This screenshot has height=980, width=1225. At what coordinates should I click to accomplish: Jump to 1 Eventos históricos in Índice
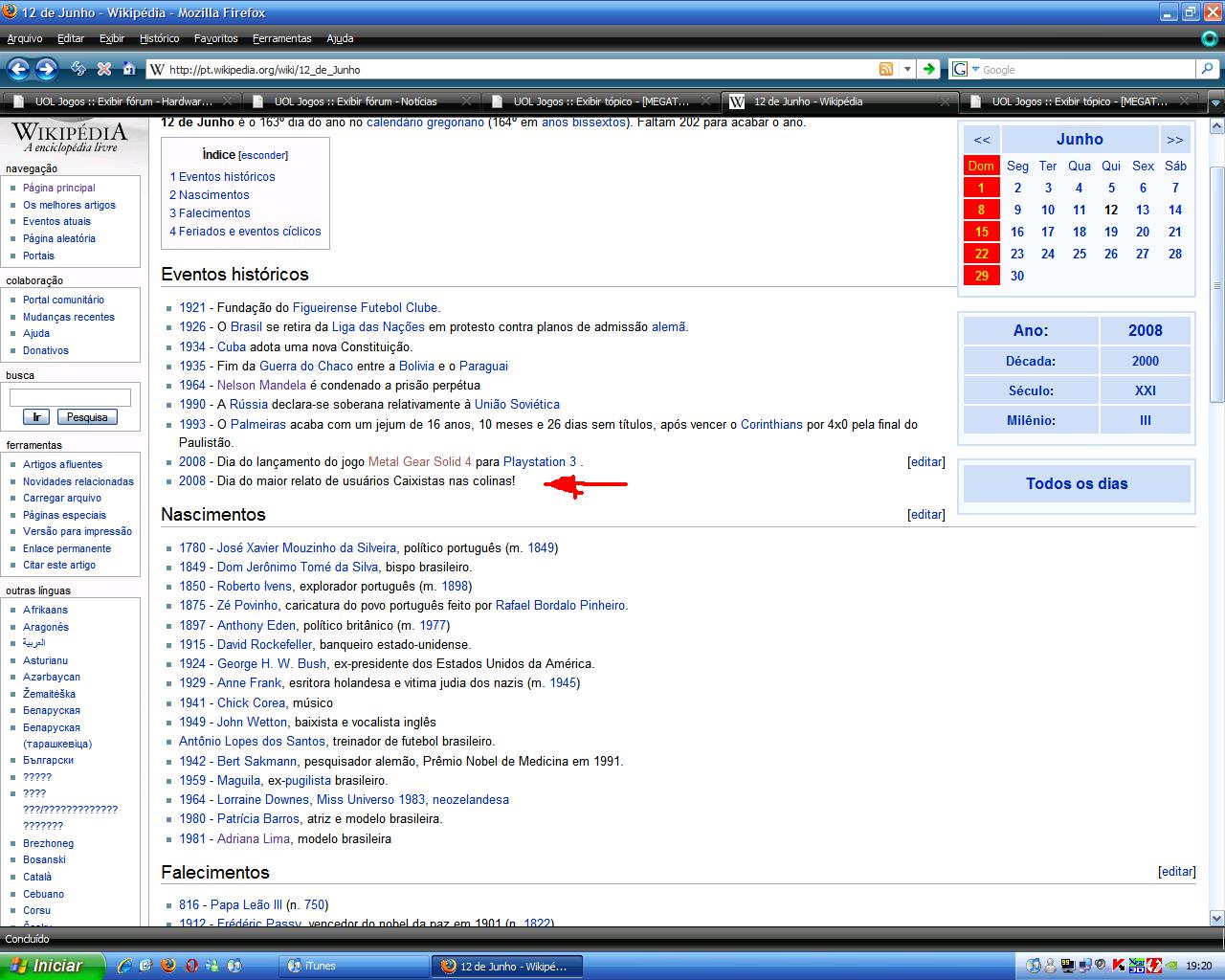pyautogui.click(x=222, y=176)
